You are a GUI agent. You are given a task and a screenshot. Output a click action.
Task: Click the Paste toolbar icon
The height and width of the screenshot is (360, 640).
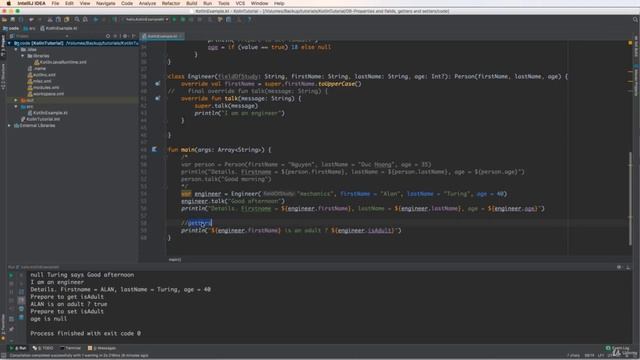[x=67, y=19]
